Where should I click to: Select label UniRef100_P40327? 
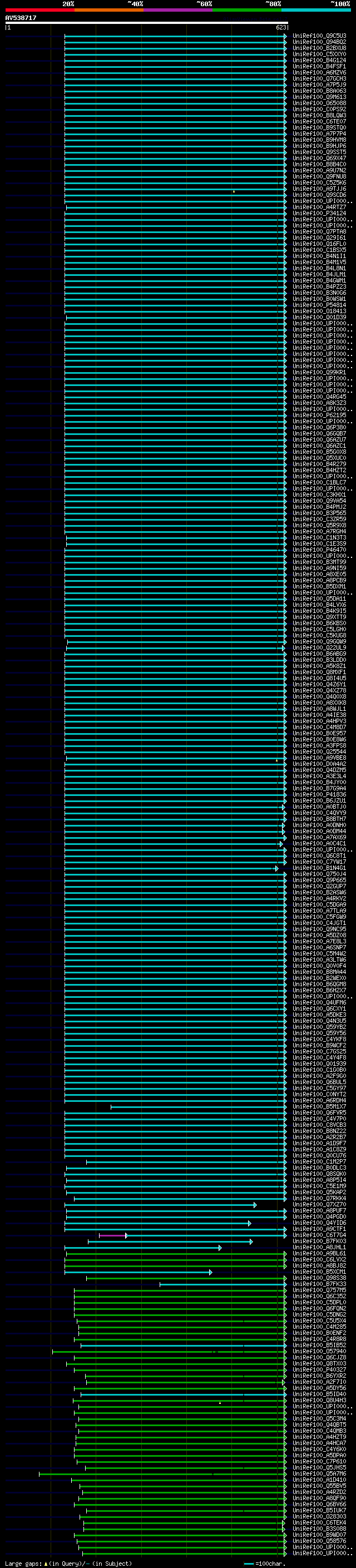pyautogui.click(x=319, y=1370)
